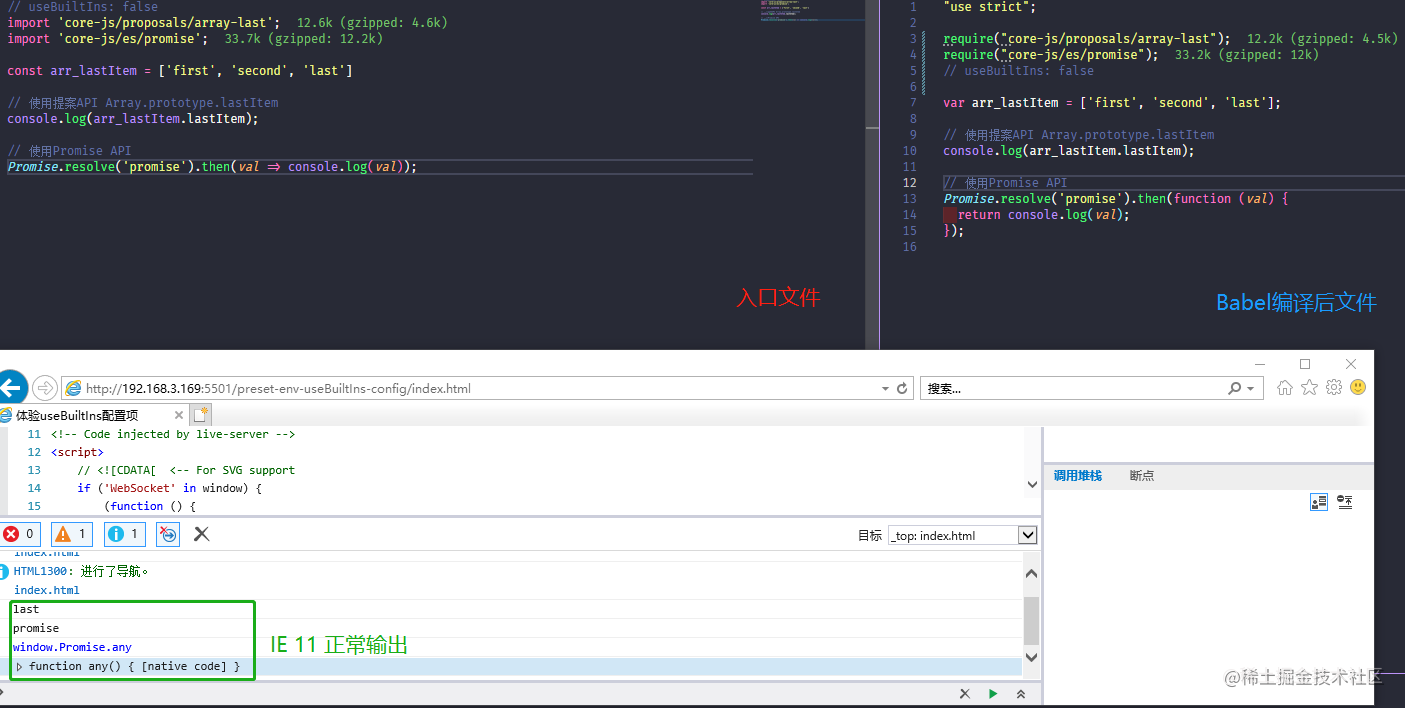1405x708 pixels.
Task: Run console input with green play icon
Action: click(x=993, y=693)
